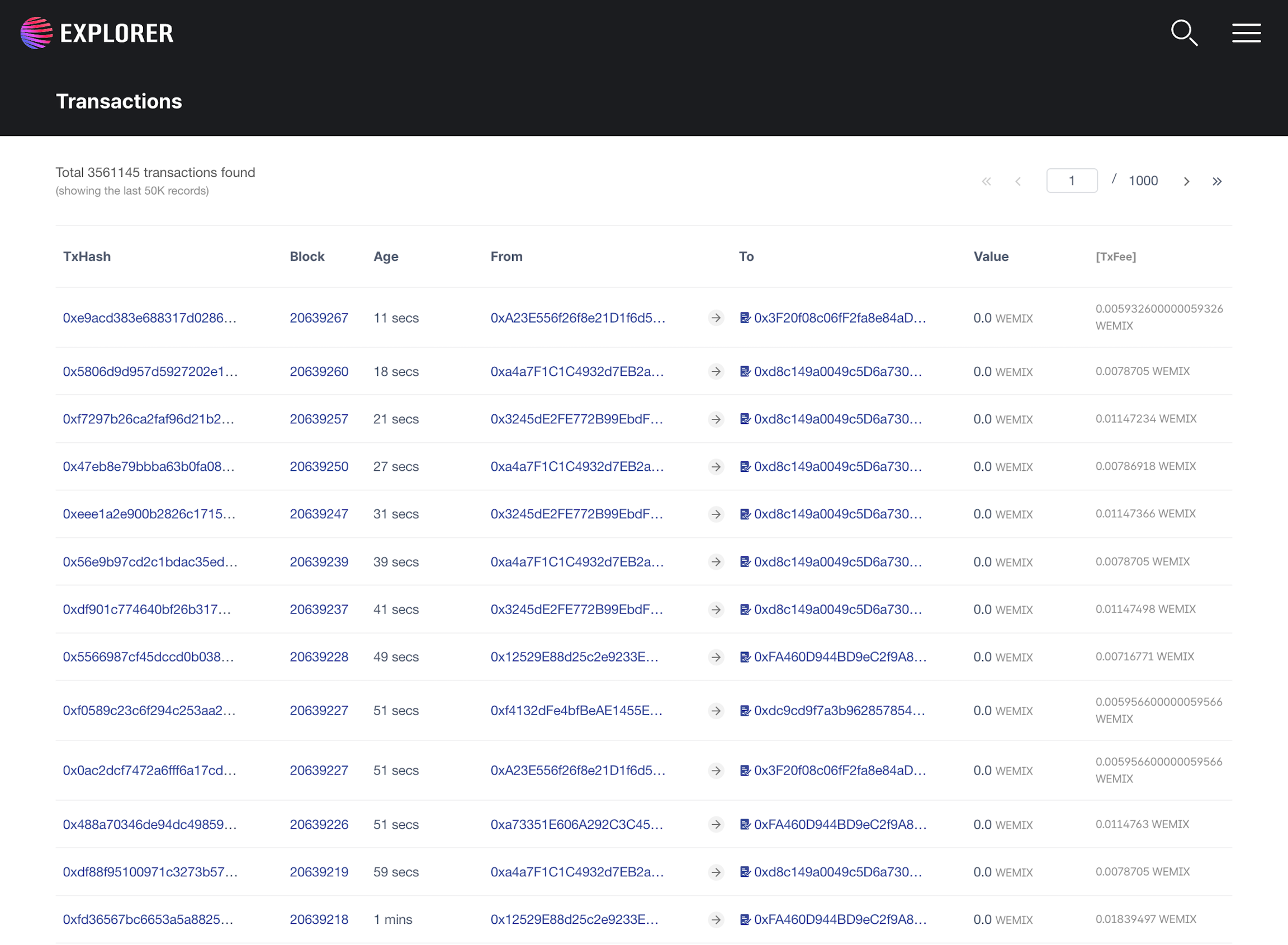Click the WEMIX Explorer logo
1288x945 pixels.
[x=97, y=32]
